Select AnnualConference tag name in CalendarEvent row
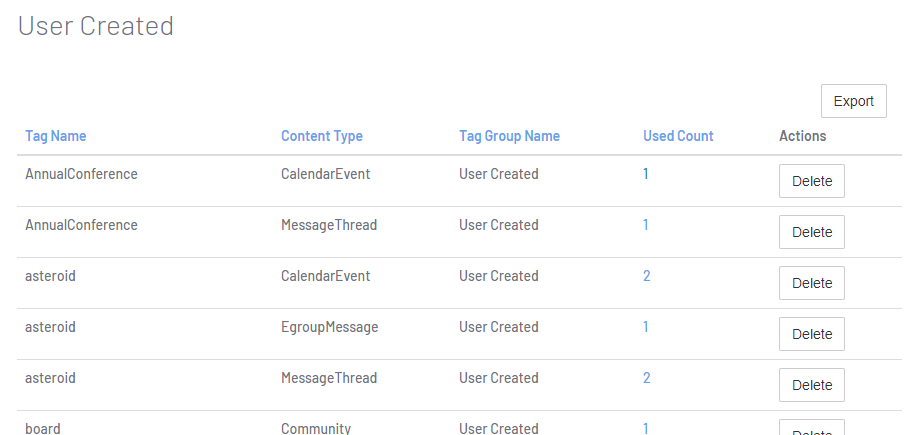Viewport: 914px width, 435px height. [x=81, y=174]
